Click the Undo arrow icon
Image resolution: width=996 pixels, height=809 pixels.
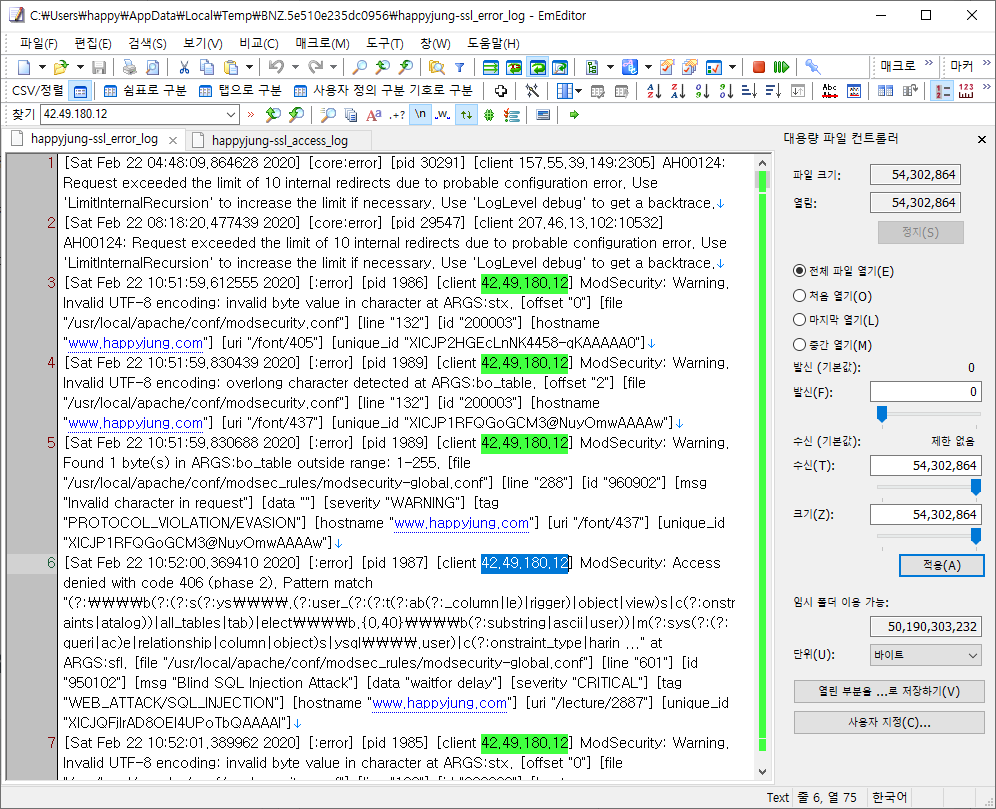click(x=275, y=67)
